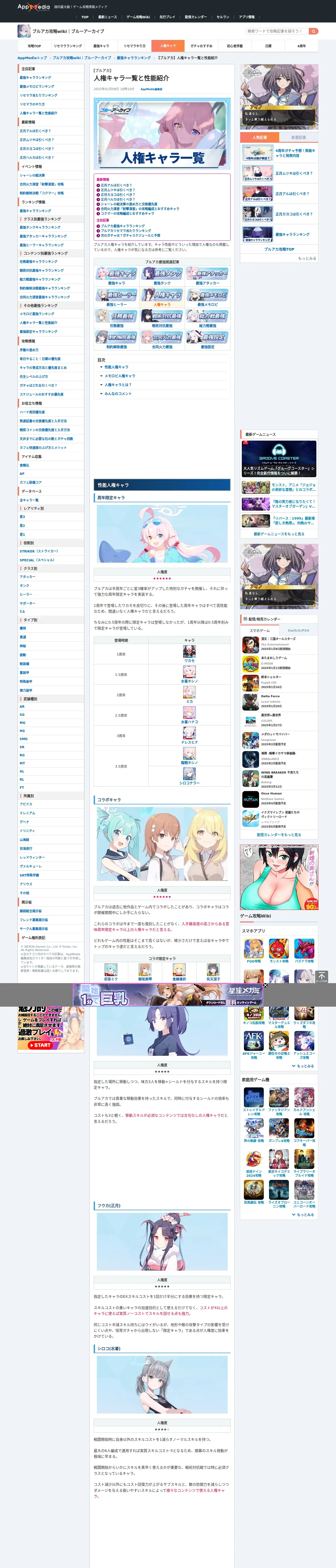Click the site search input field
The height and width of the screenshot is (1568, 336).
pos(276,31)
